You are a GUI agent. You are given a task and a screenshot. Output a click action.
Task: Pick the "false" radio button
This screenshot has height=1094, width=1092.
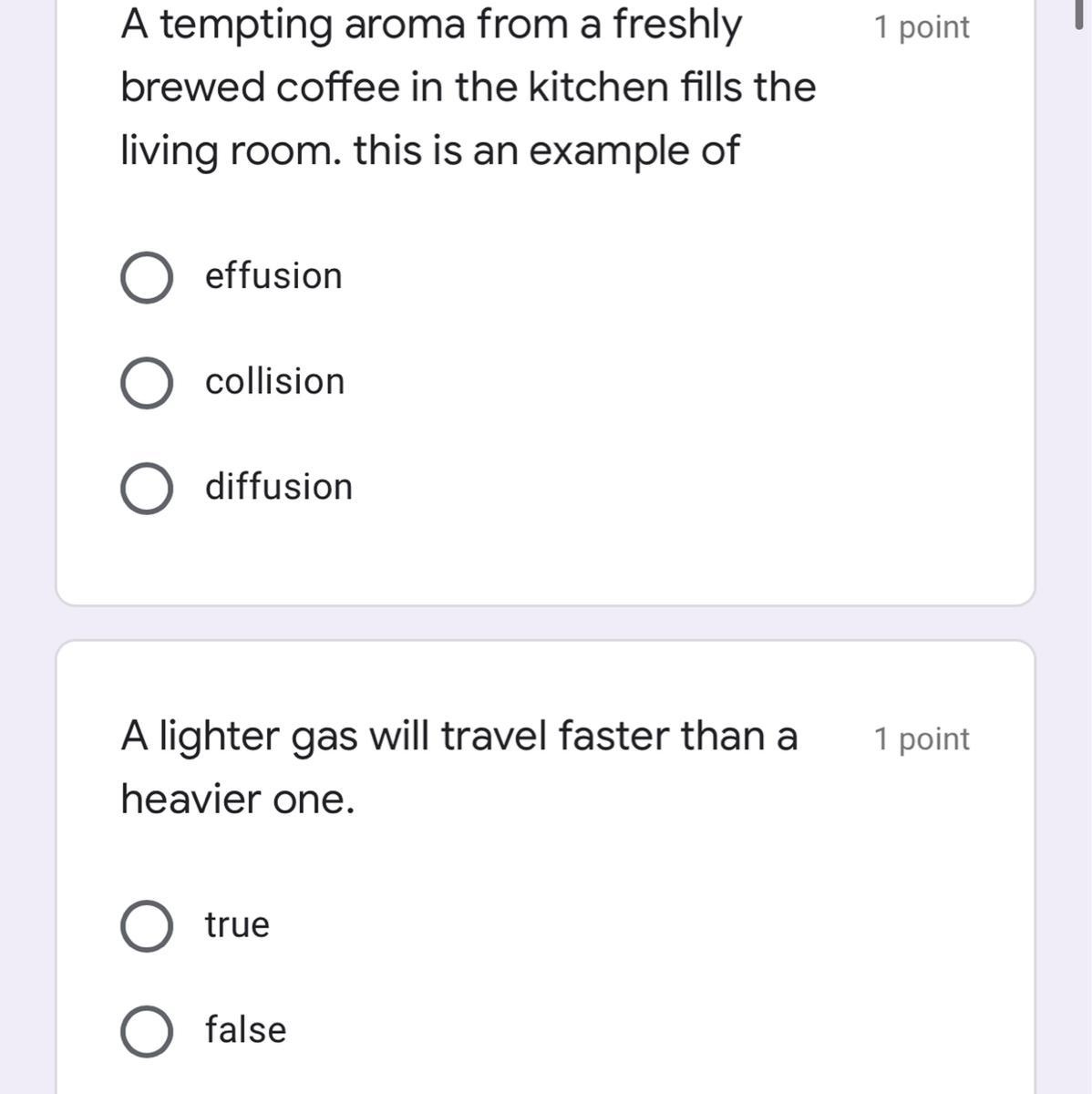147,1031
